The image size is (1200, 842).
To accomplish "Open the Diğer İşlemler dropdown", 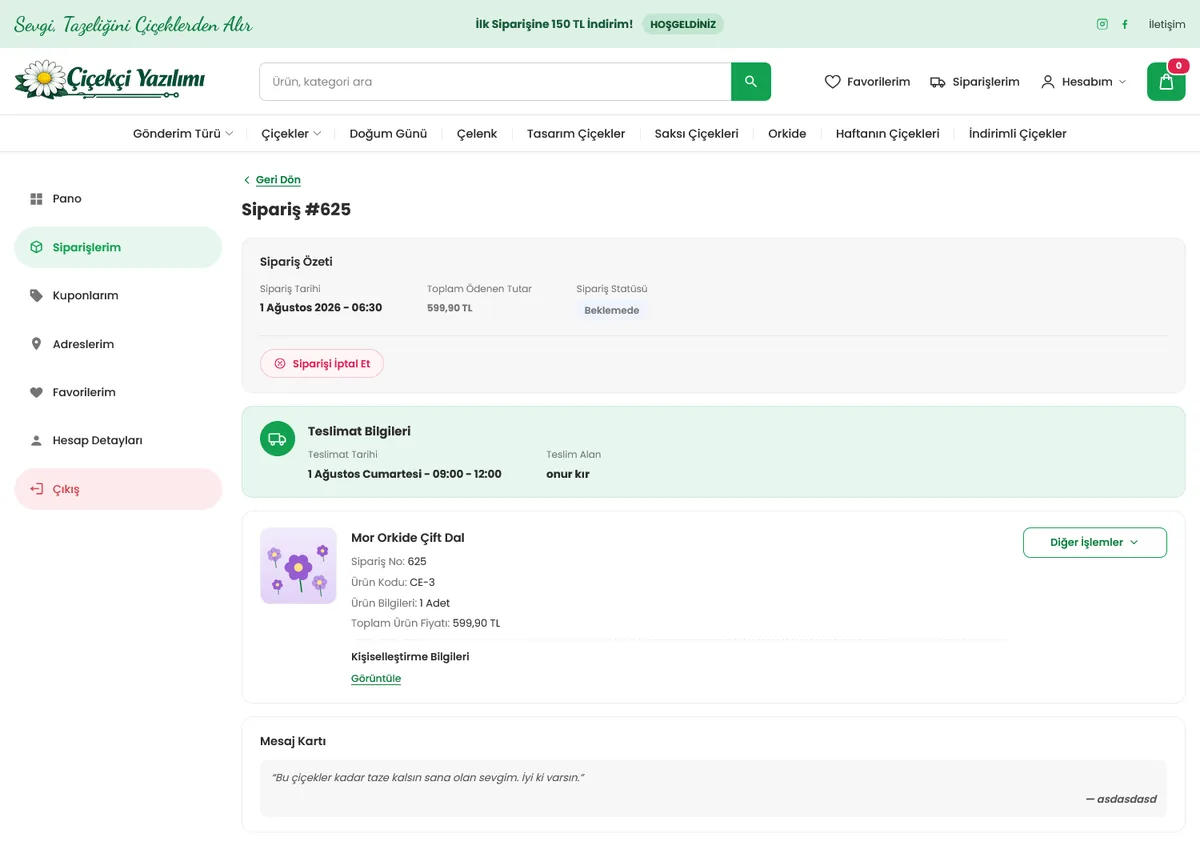I will tap(1095, 542).
